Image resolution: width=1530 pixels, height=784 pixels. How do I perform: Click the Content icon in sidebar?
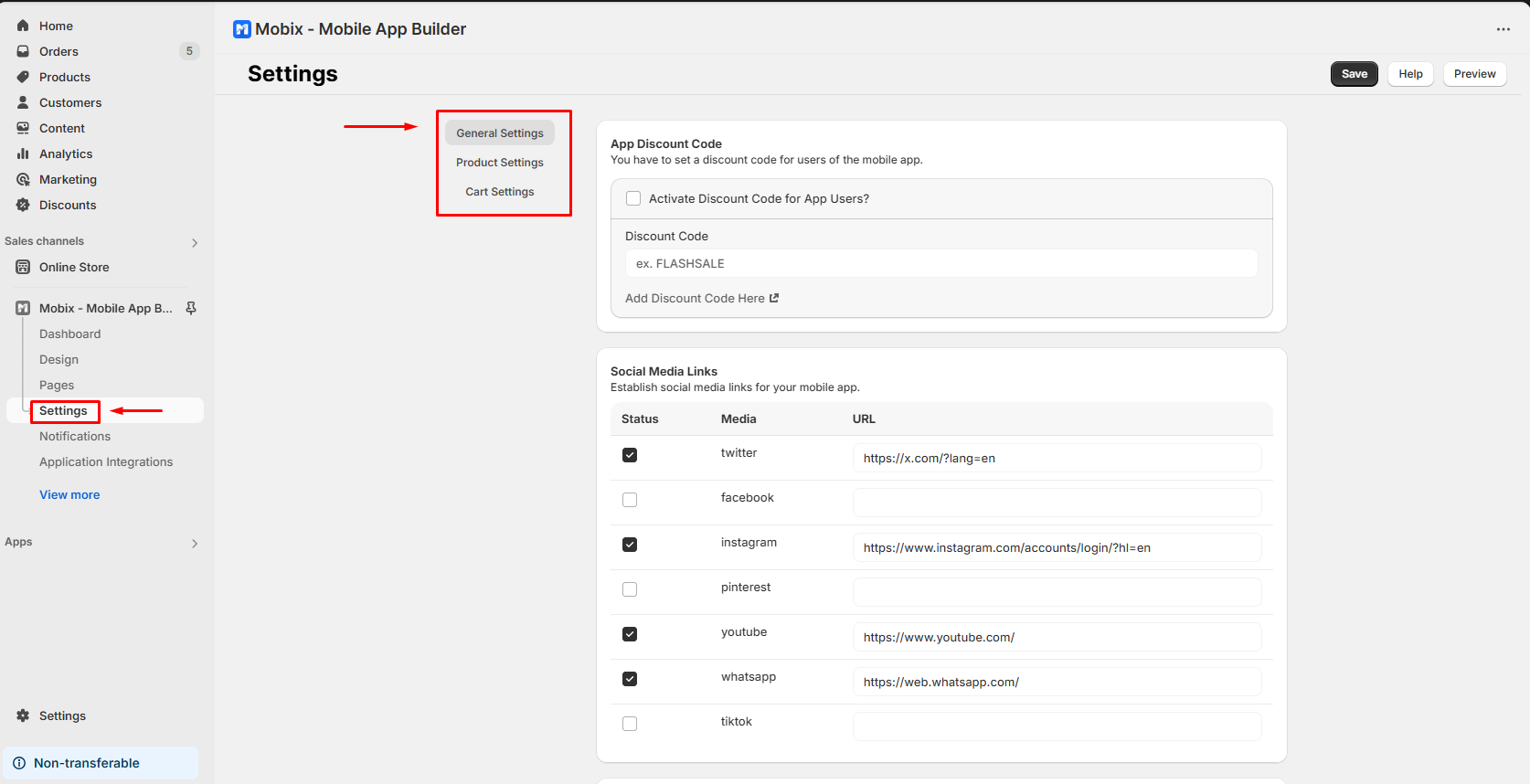(x=23, y=128)
